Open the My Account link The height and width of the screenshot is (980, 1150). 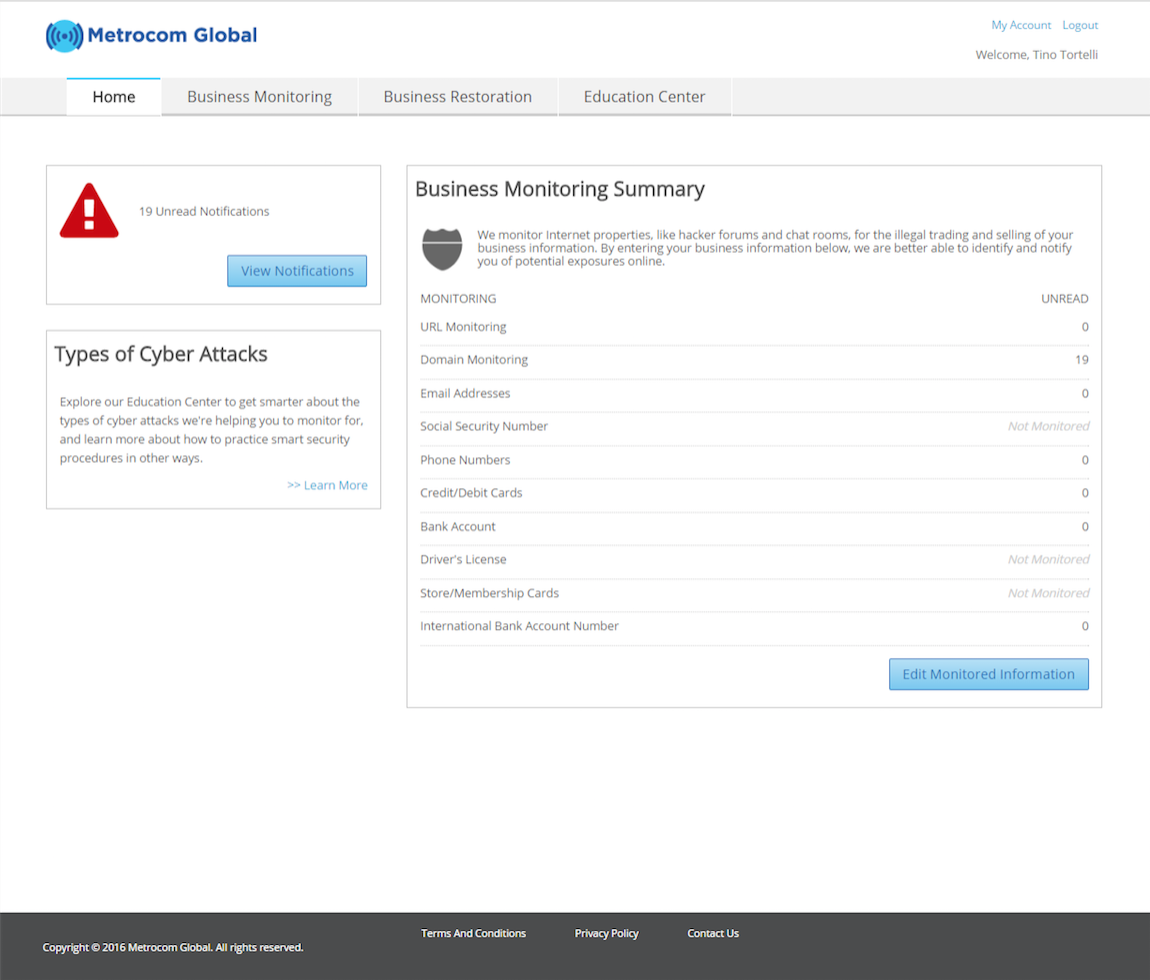(1021, 25)
